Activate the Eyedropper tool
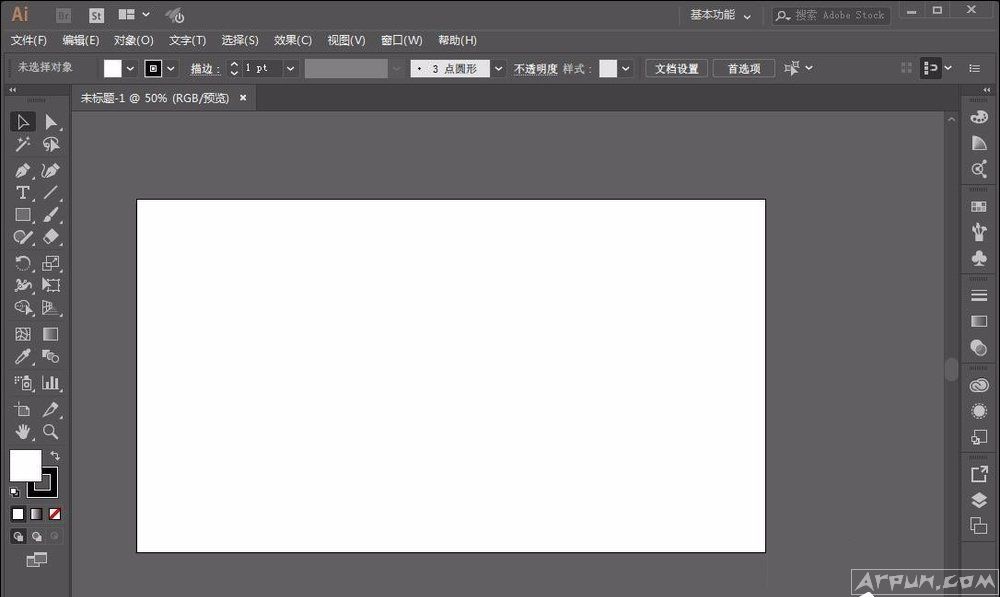The height and width of the screenshot is (597, 1000). (22, 357)
